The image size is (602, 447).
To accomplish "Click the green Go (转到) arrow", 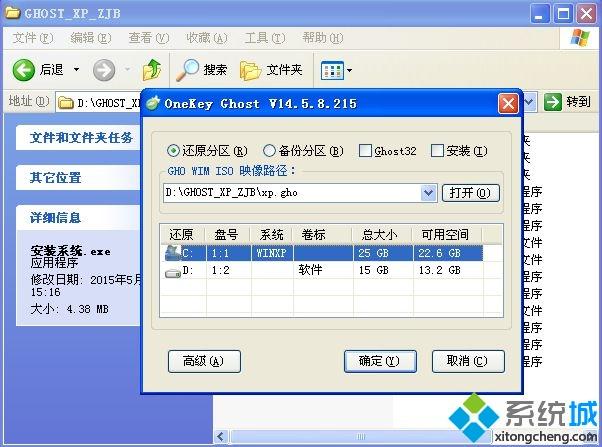I will (552, 102).
